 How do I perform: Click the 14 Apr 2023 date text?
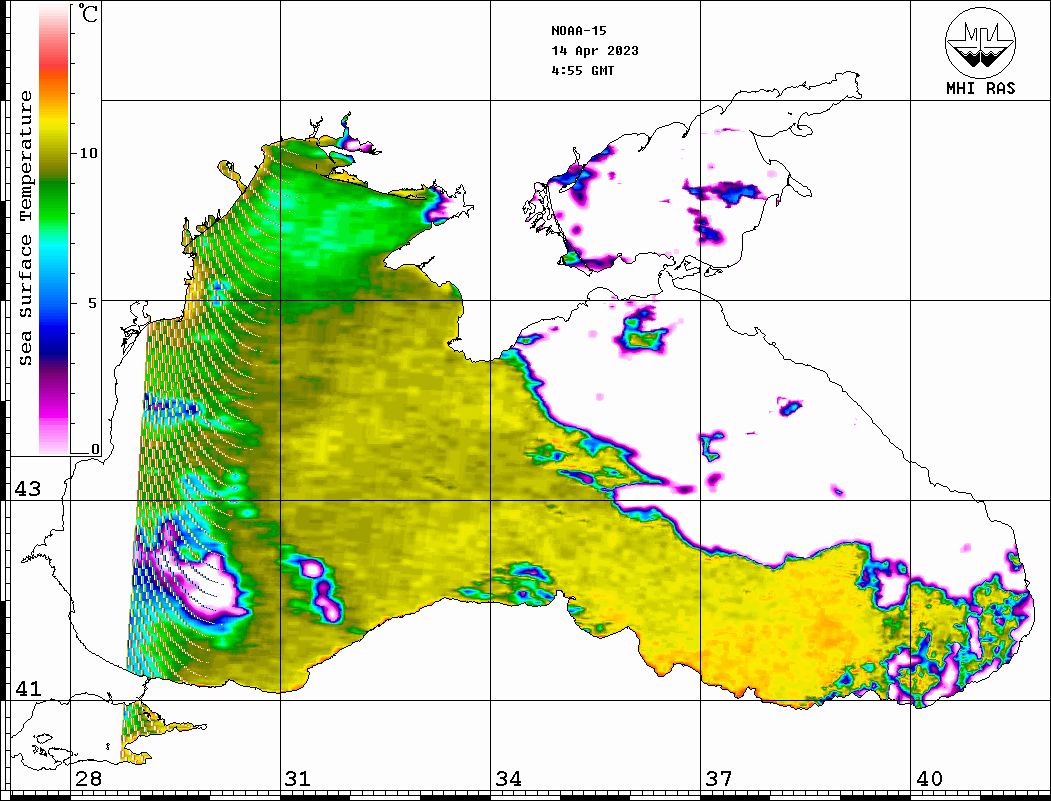(595, 51)
